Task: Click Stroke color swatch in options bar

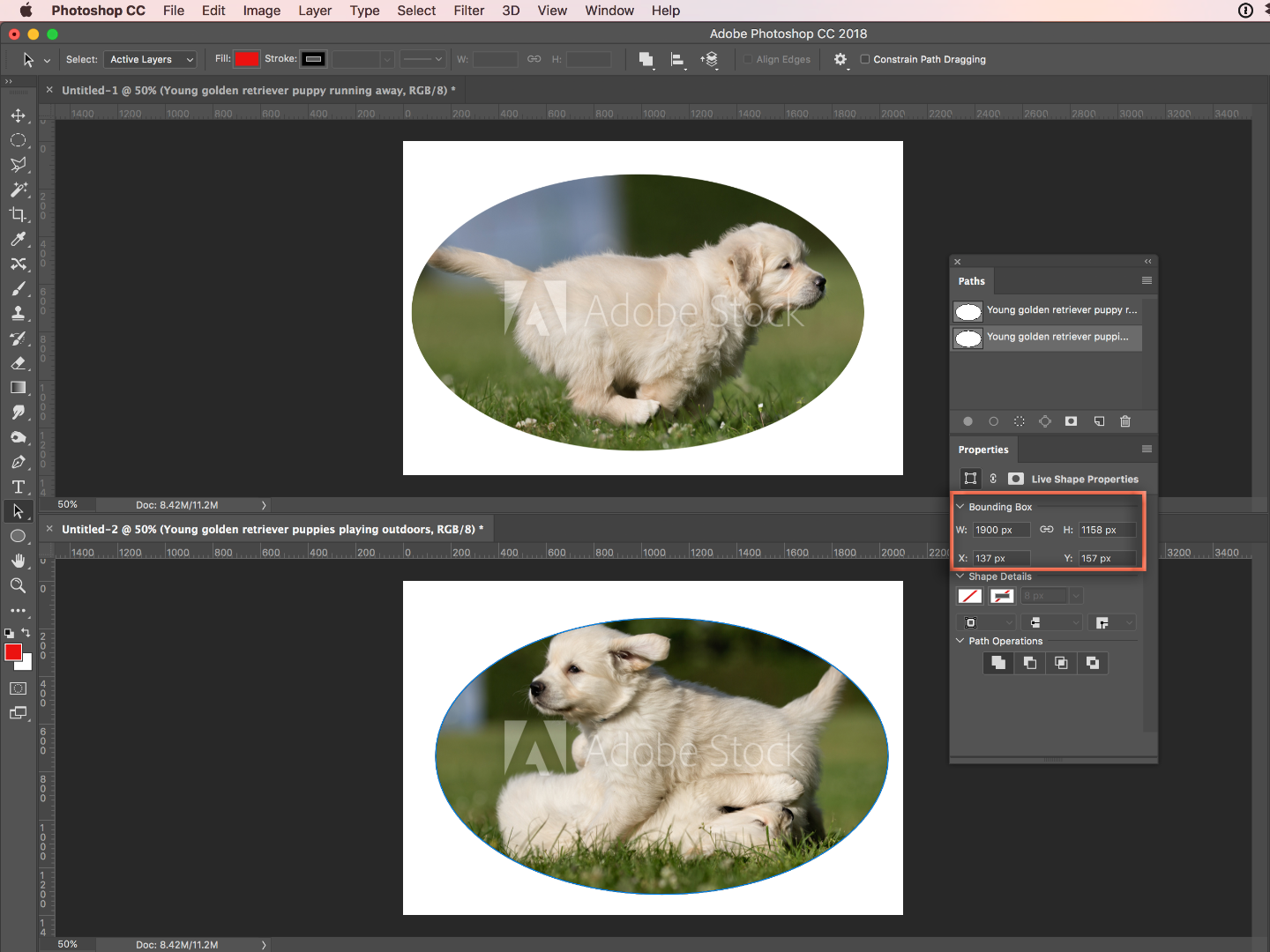Action: (x=313, y=59)
